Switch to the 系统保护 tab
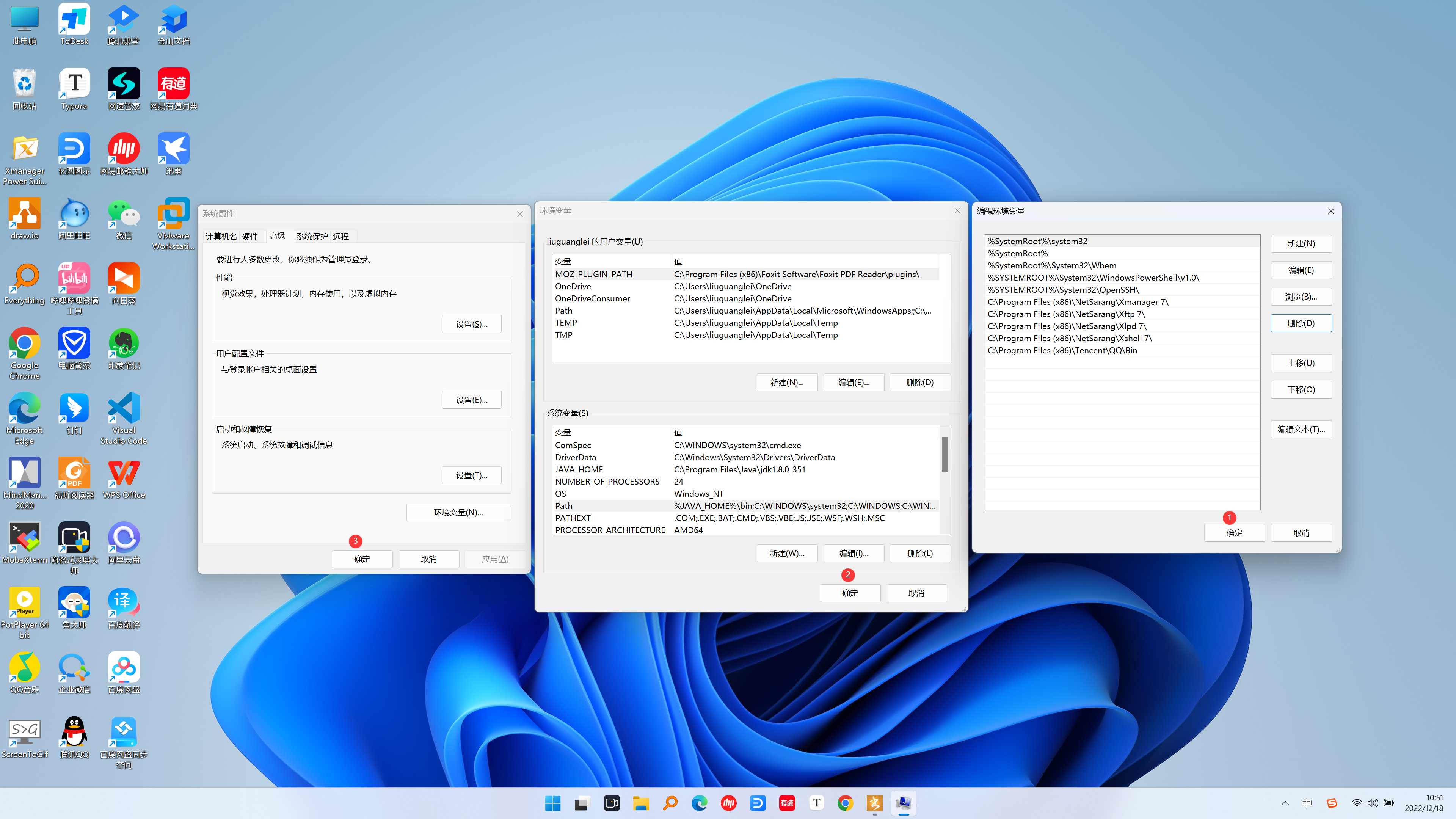The width and height of the screenshot is (1456, 819). 312,236
